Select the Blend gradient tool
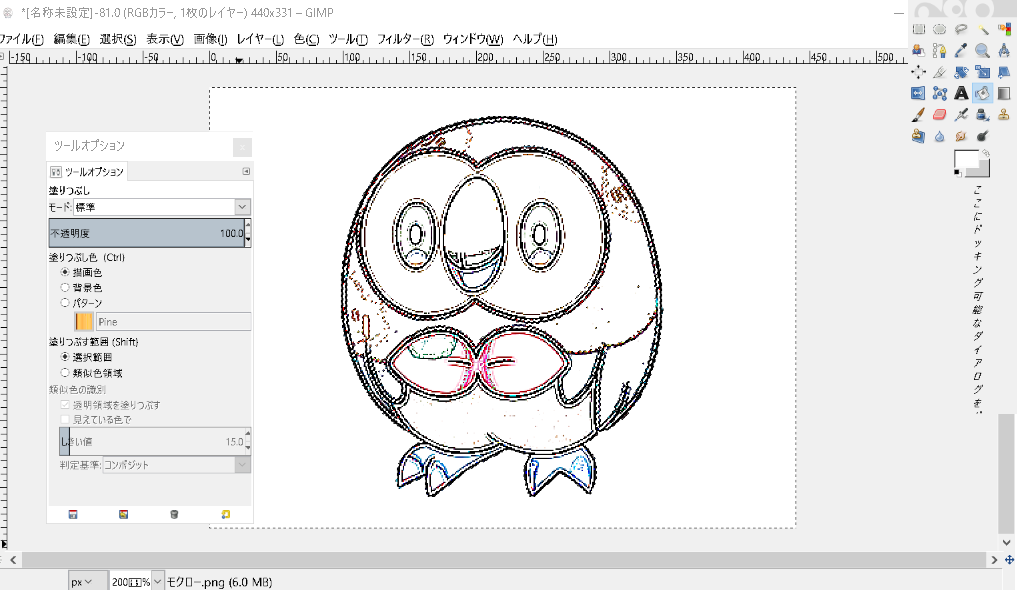 (1004, 93)
